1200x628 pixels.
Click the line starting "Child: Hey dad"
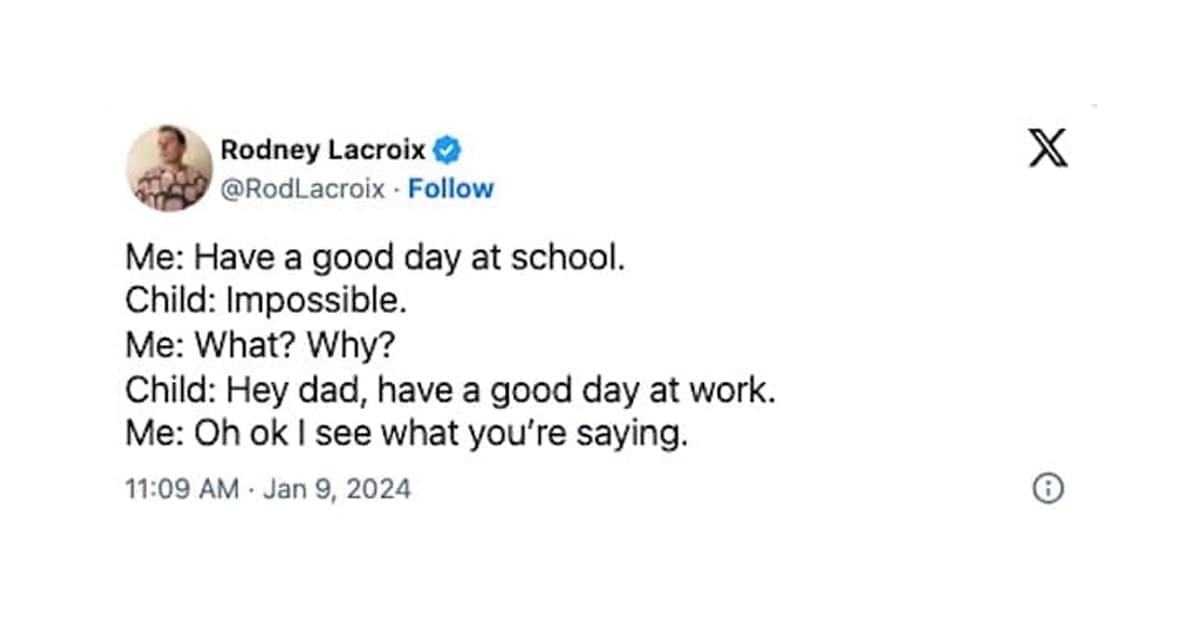[450, 390]
